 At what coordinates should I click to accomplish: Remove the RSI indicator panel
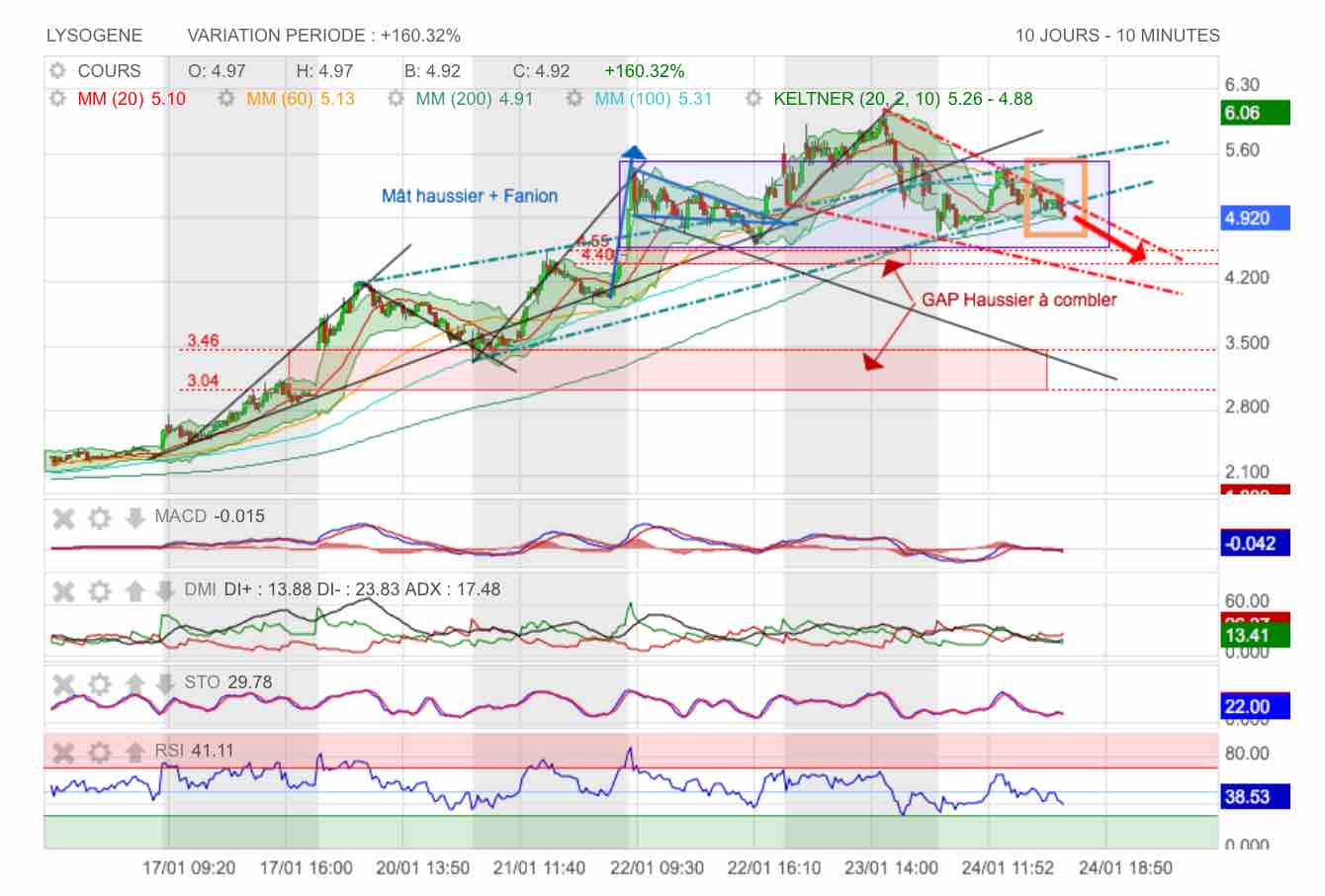tap(63, 753)
